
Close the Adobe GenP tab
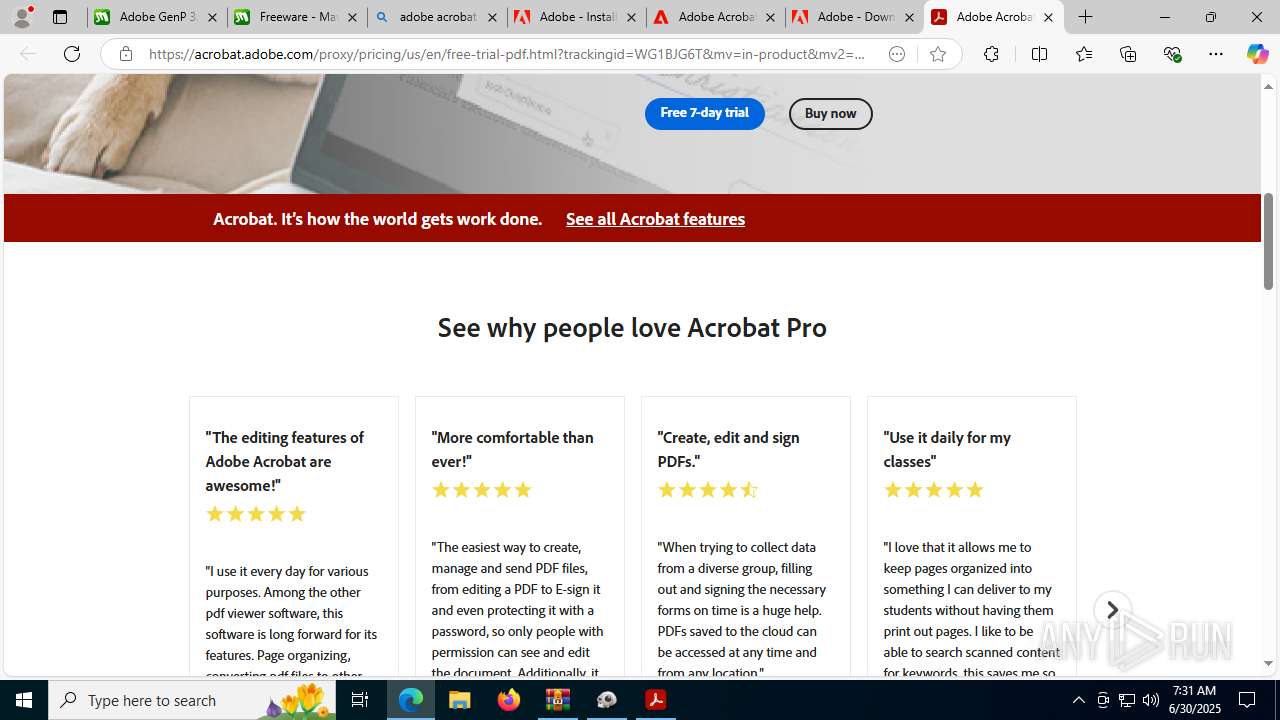tap(212, 17)
